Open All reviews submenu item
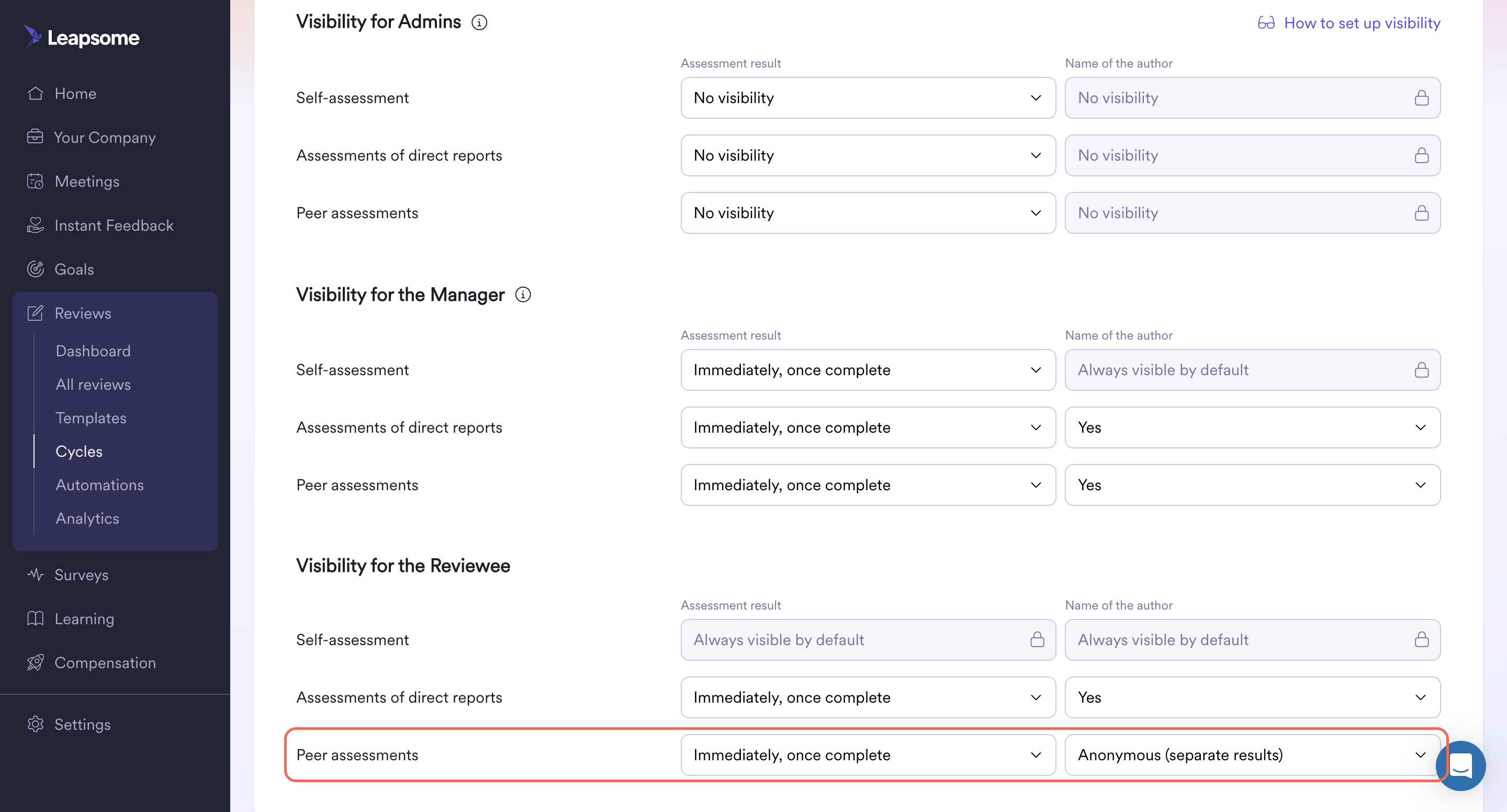Image resolution: width=1507 pixels, height=812 pixels. click(93, 385)
